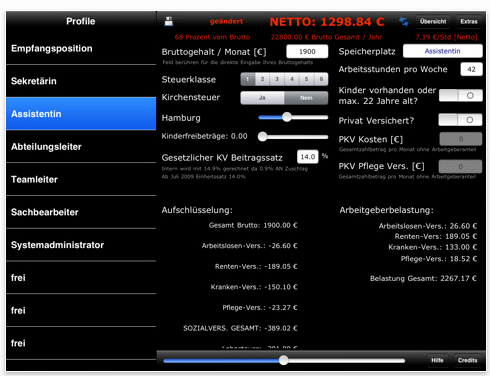This screenshot has width=490, height=376.
Task: Click the NETTO: 1298.84 € headline
Action: click(327, 22)
